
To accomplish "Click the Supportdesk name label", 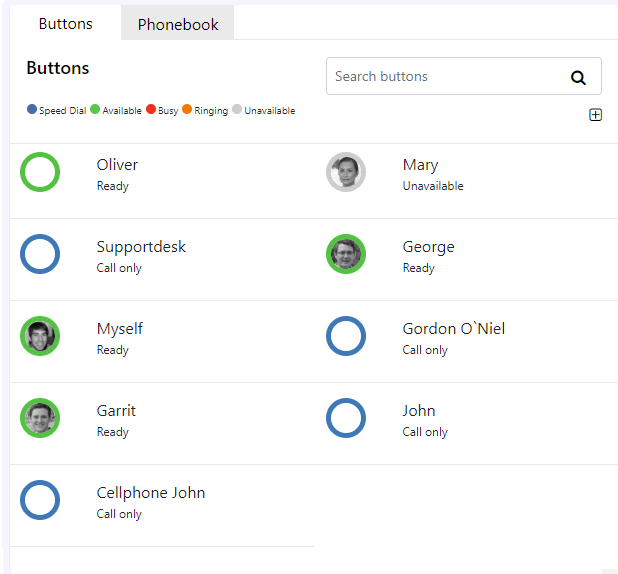I will click(141, 247).
